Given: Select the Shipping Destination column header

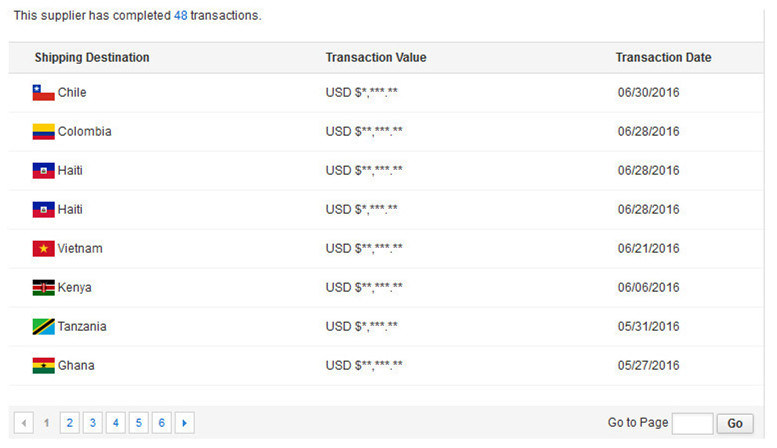Looking at the screenshot, I should (x=92, y=57).
